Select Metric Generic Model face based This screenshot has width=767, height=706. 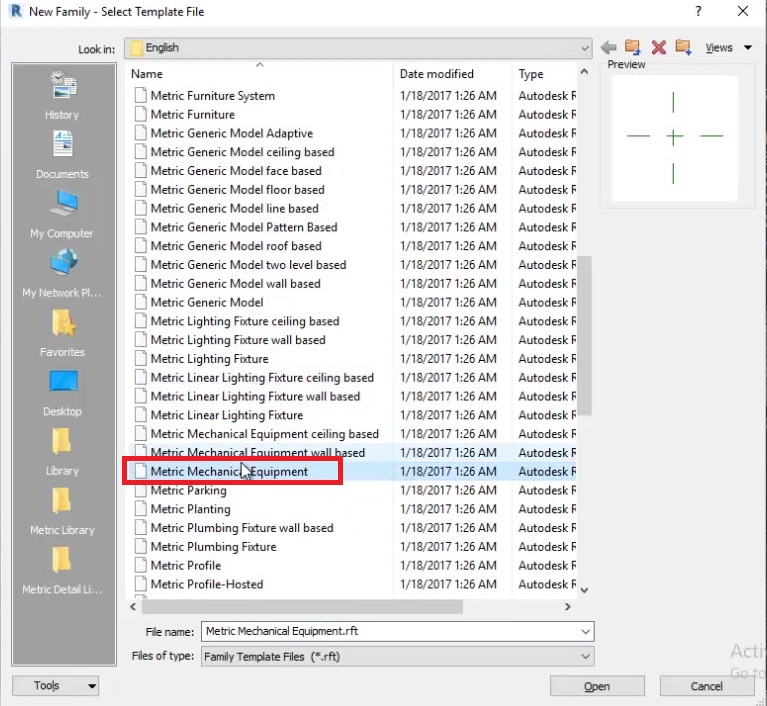236,171
